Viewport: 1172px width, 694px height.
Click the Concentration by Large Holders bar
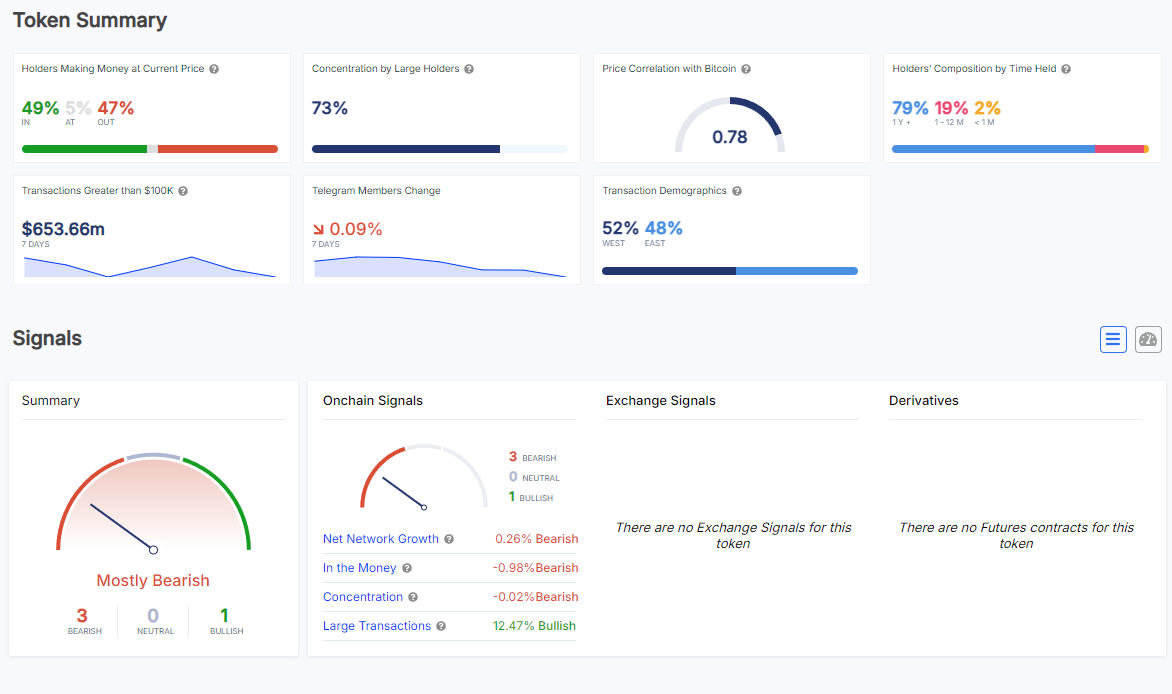click(439, 149)
